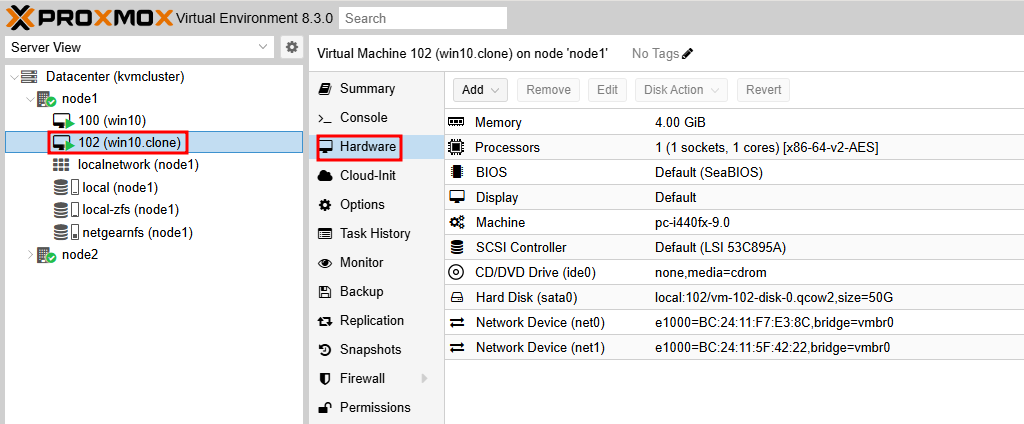Click the net0 network arrows icon

456,323
